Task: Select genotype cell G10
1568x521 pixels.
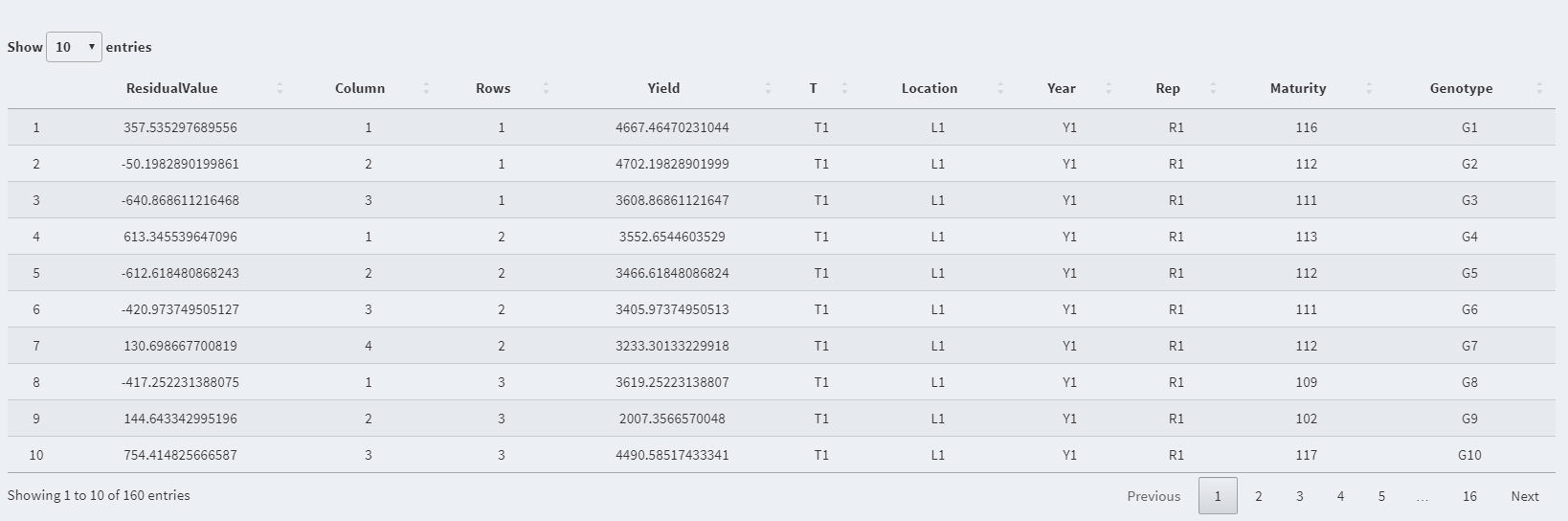Action: (x=1469, y=455)
